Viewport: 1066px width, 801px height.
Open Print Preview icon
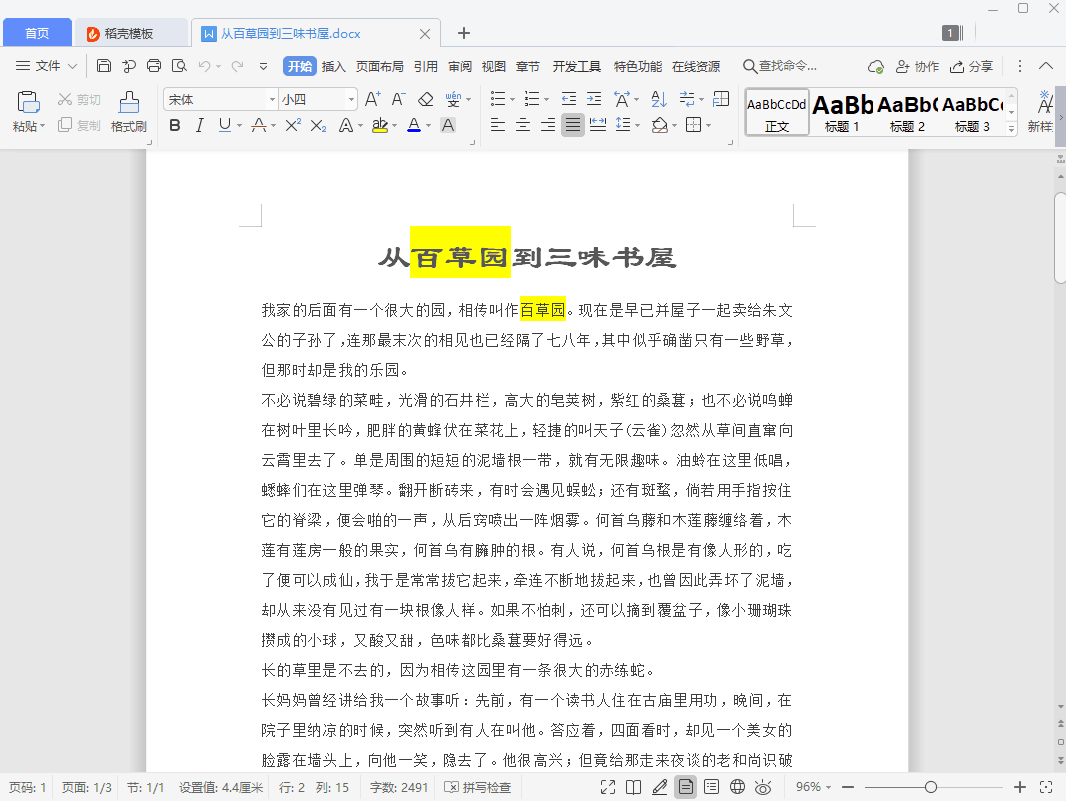pyautogui.click(x=179, y=66)
